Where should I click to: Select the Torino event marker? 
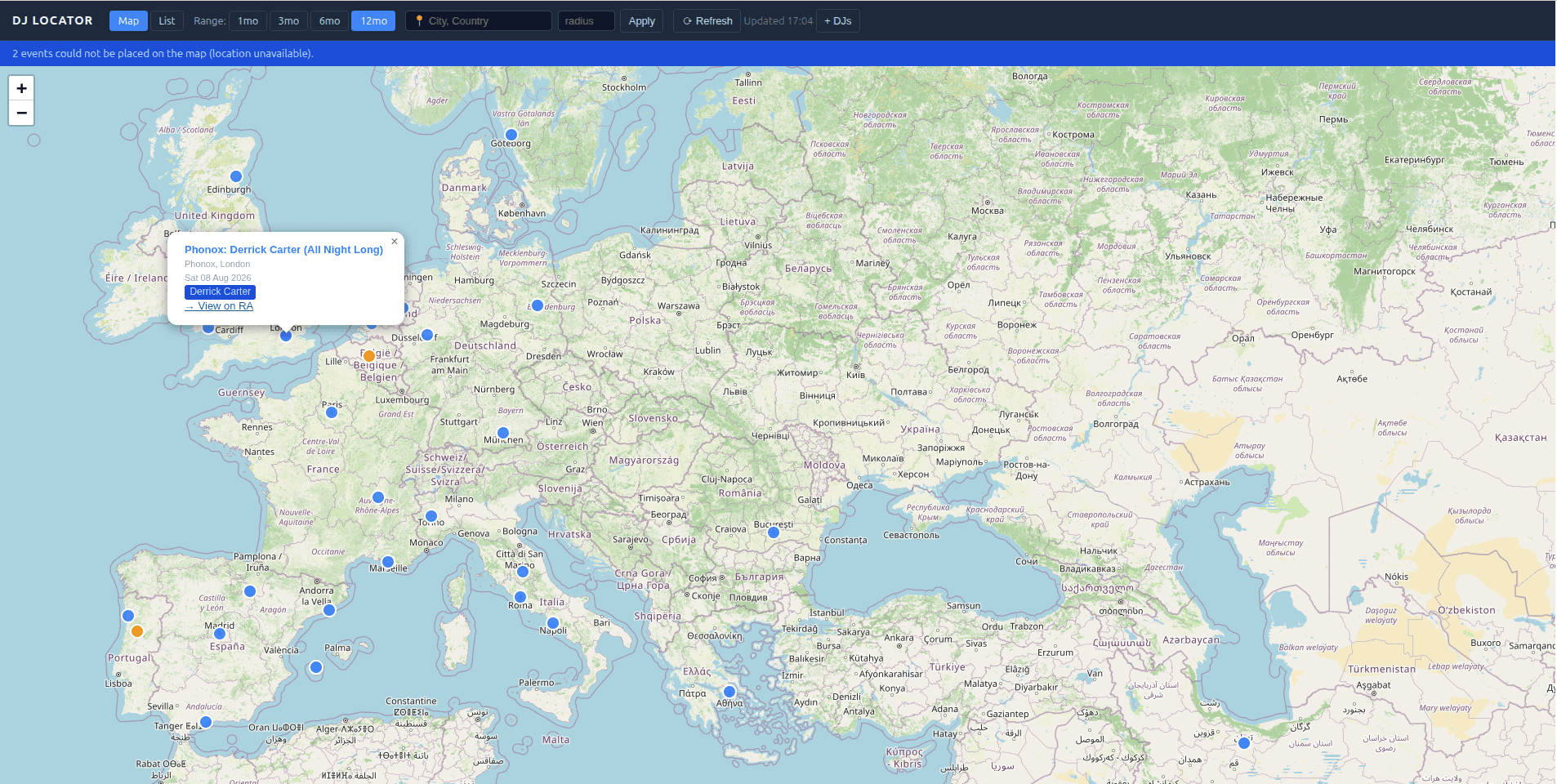[431, 516]
